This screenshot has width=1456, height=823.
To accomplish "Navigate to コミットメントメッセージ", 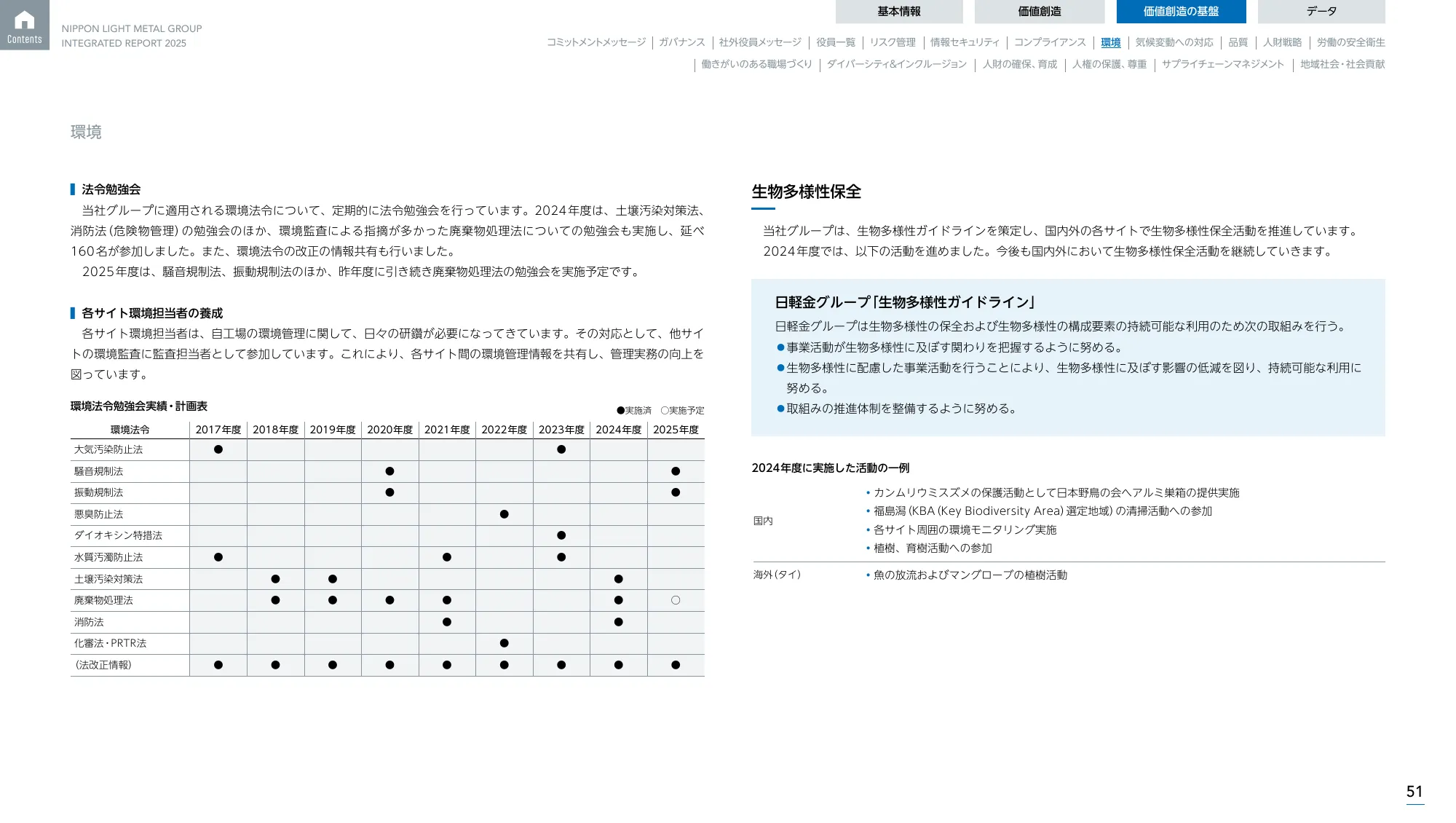I will (x=596, y=42).
